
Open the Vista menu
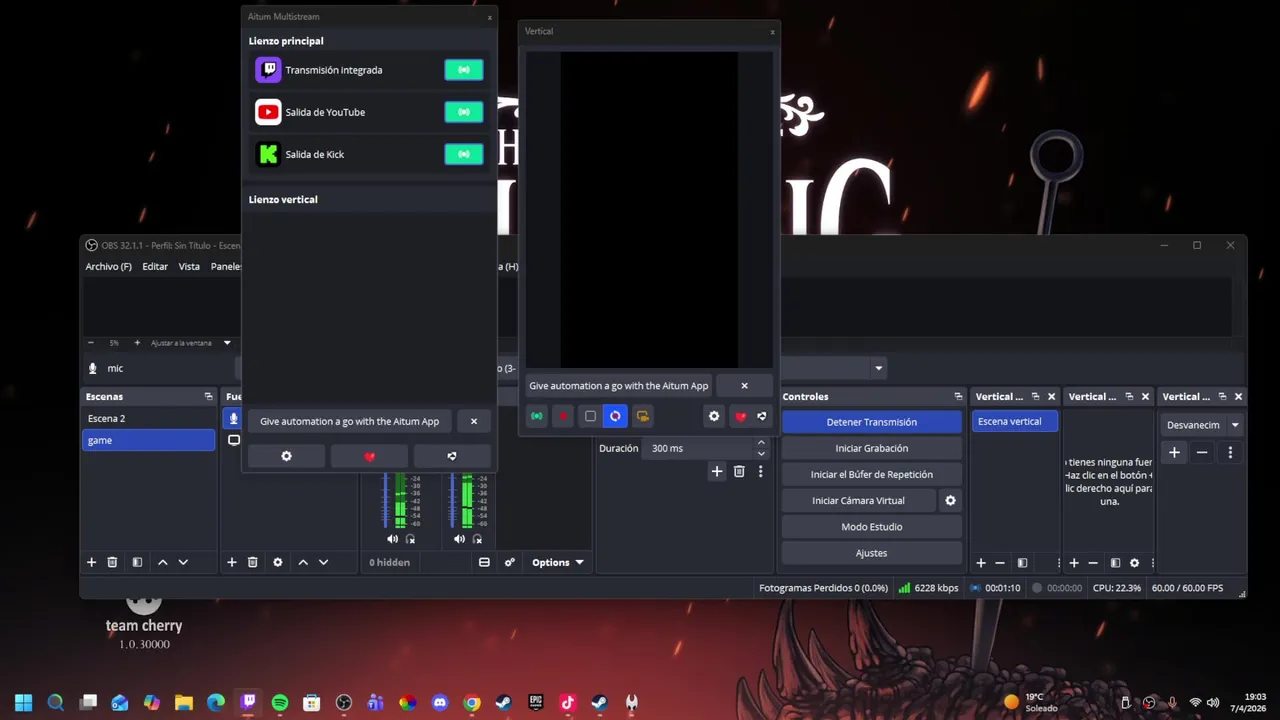click(189, 267)
